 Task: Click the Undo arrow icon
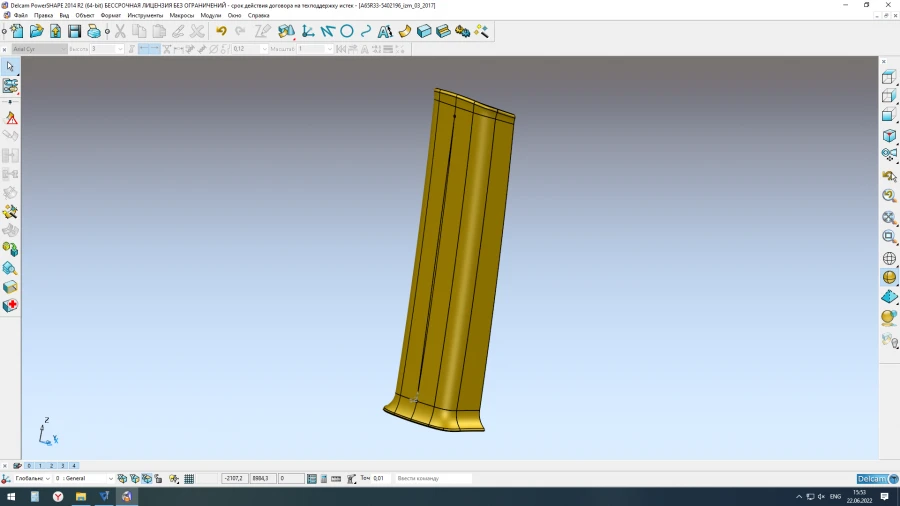coord(221,31)
